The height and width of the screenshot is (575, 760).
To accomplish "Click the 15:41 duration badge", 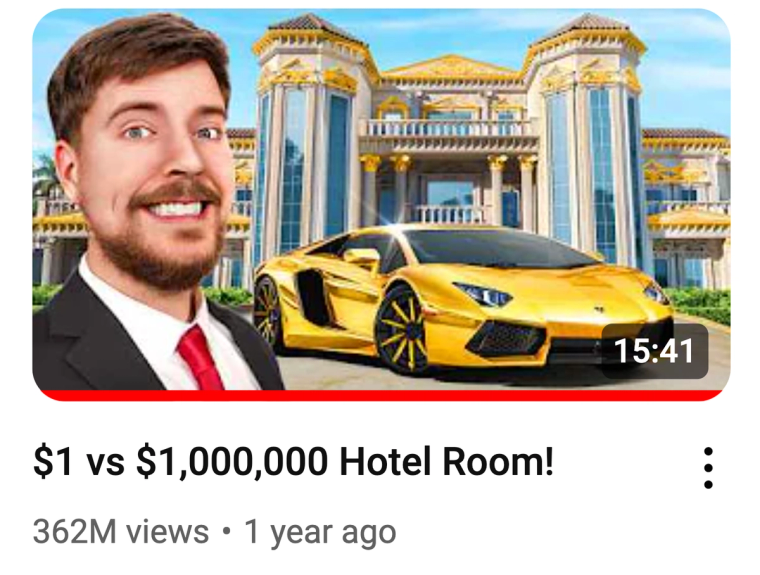I will [x=654, y=351].
